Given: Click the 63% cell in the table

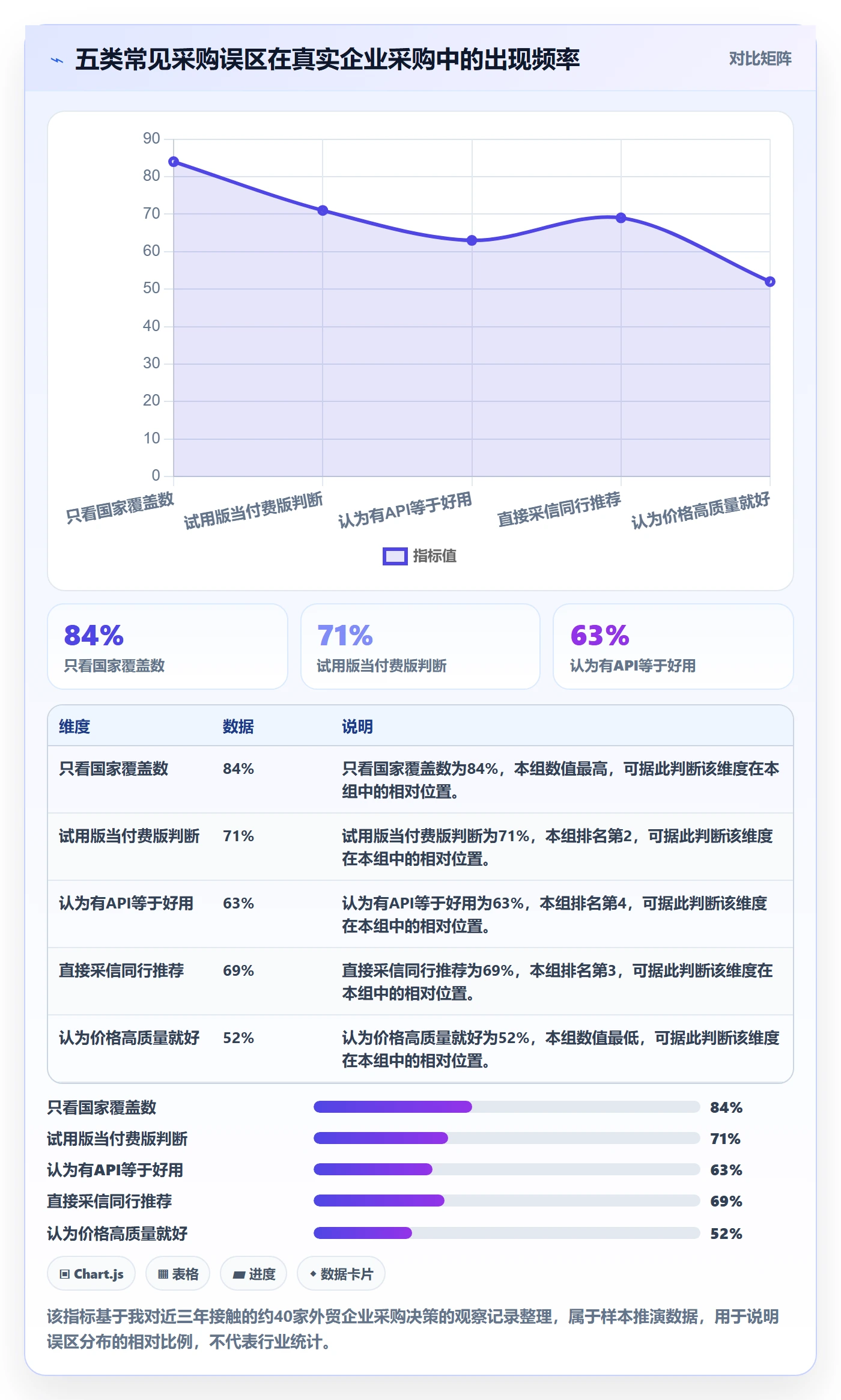Looking at the screenshot, I should coord(238,903).
